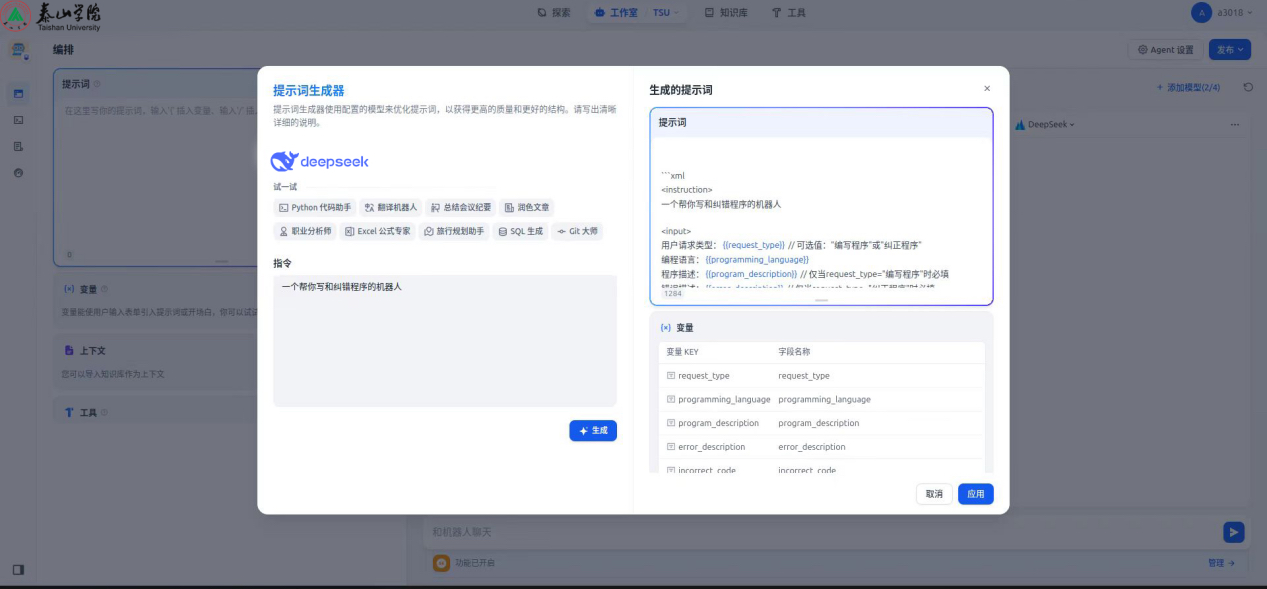The image size is (1267, 589).
Task: Select the 编排 orchestrate icon in left sidebar
Action: point(19,94)
